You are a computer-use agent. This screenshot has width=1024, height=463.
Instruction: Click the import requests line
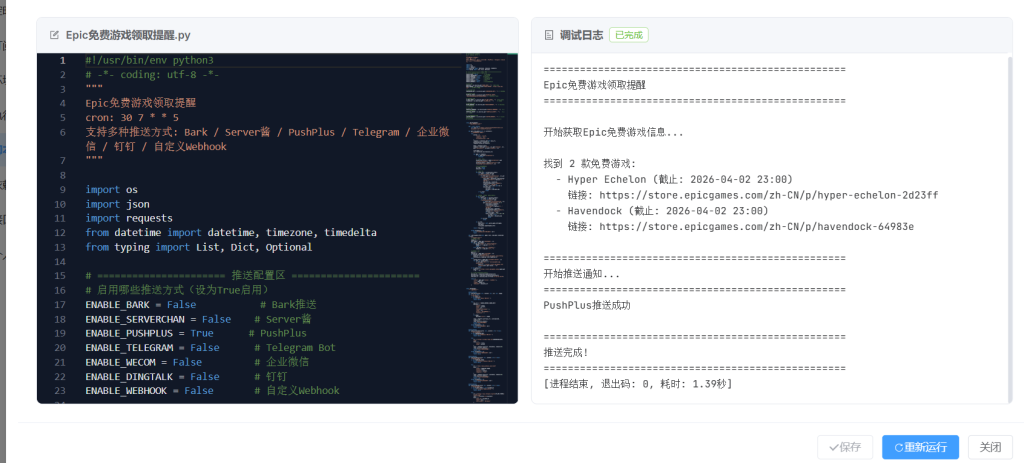129,219
